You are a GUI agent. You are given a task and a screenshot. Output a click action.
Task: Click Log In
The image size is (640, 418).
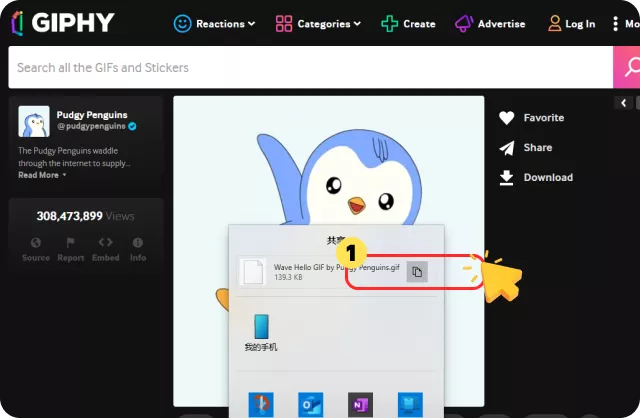click(x=580, y=24)
